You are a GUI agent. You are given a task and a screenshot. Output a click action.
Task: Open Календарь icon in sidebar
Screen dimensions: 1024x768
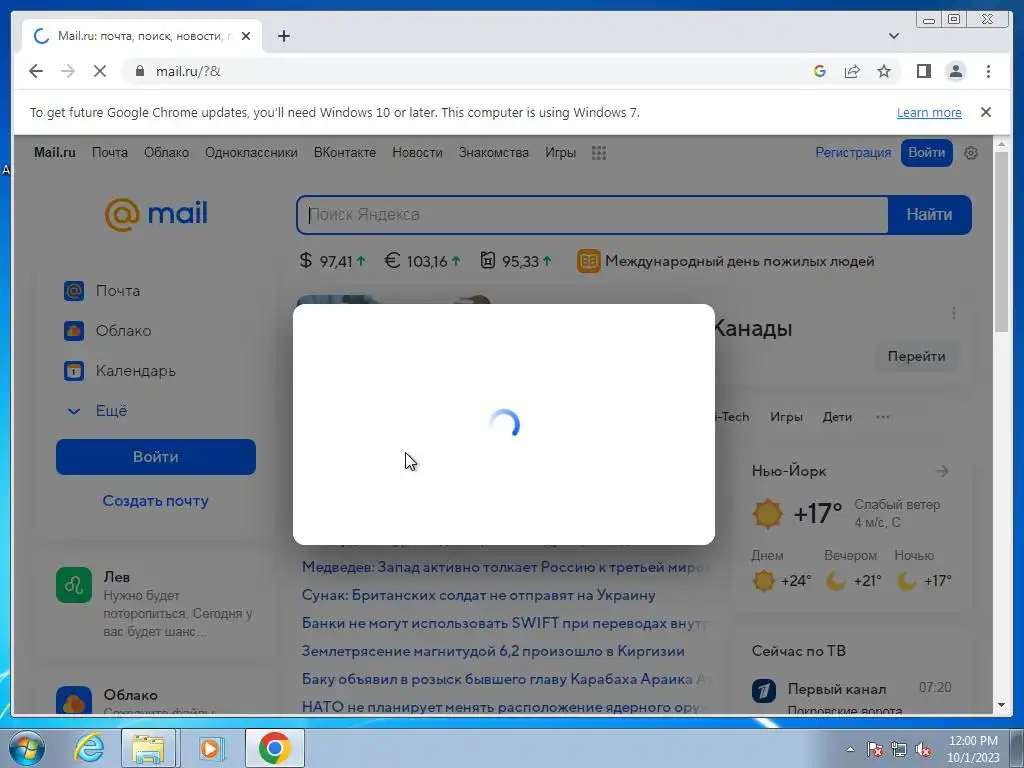click(x=74, y=371)
